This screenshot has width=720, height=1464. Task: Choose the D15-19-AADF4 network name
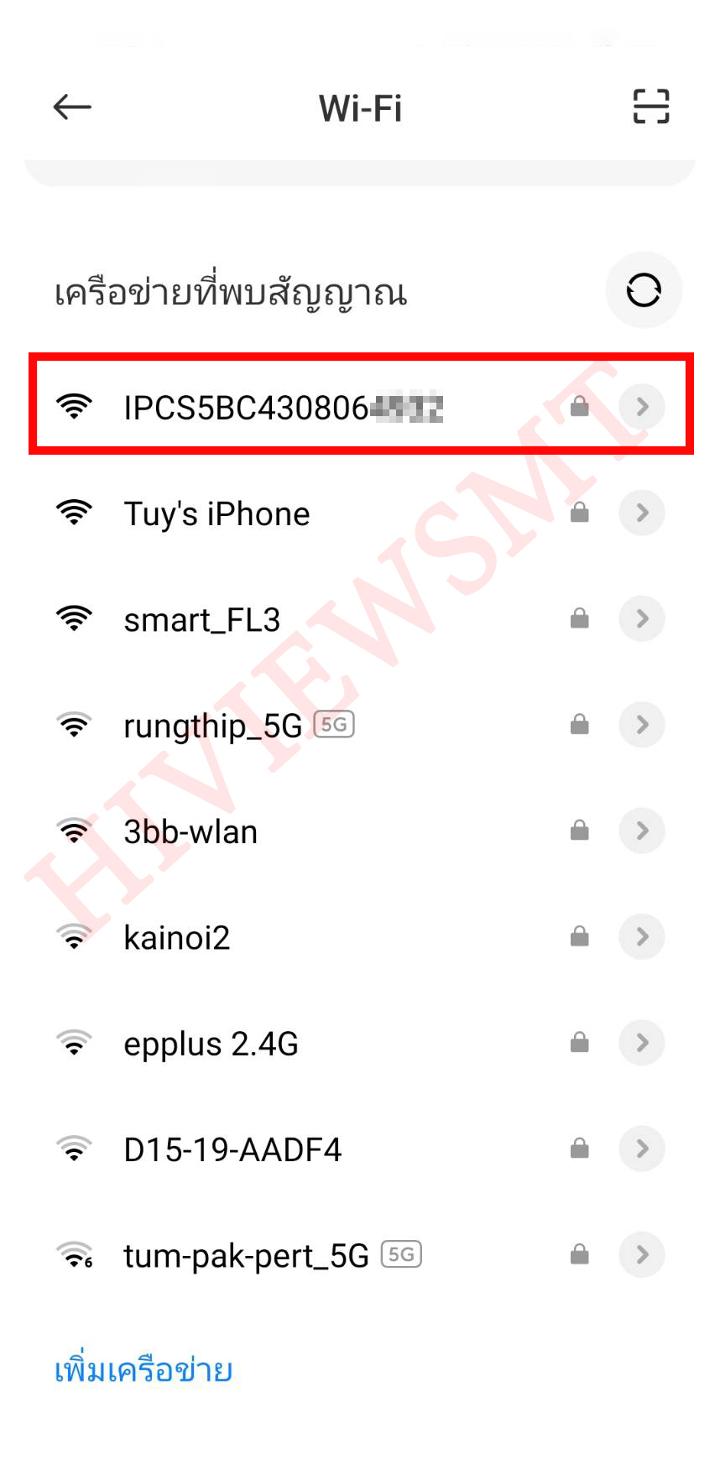coord(233,1150)
